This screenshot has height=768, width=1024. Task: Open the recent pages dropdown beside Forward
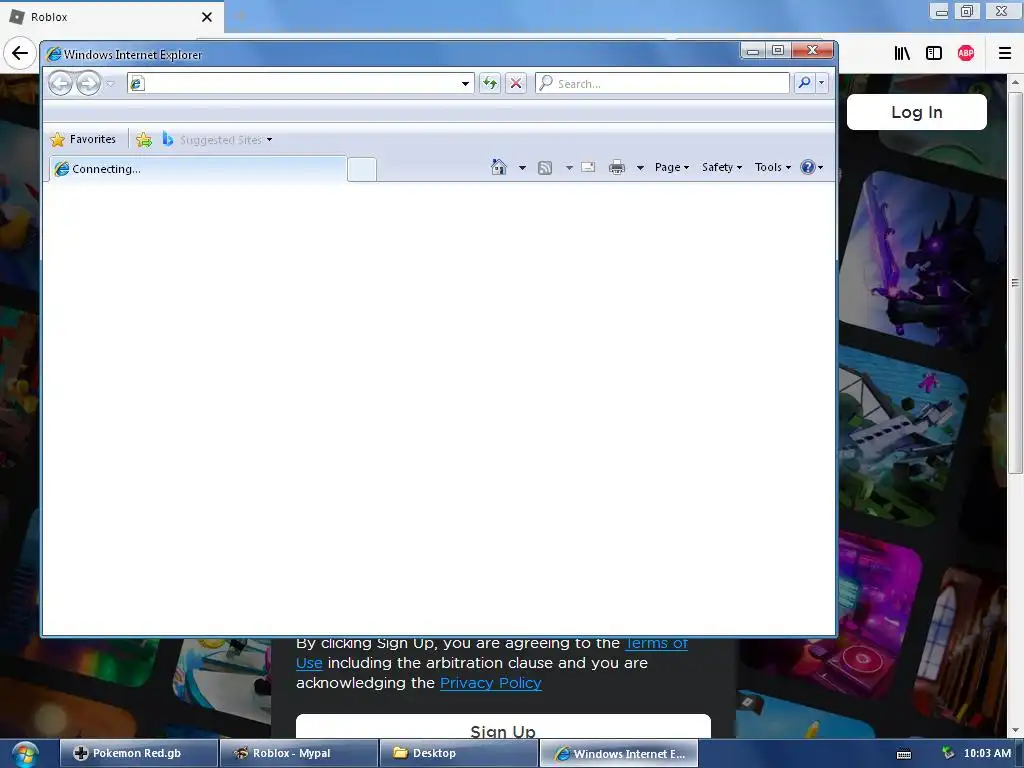coord(110,84)
